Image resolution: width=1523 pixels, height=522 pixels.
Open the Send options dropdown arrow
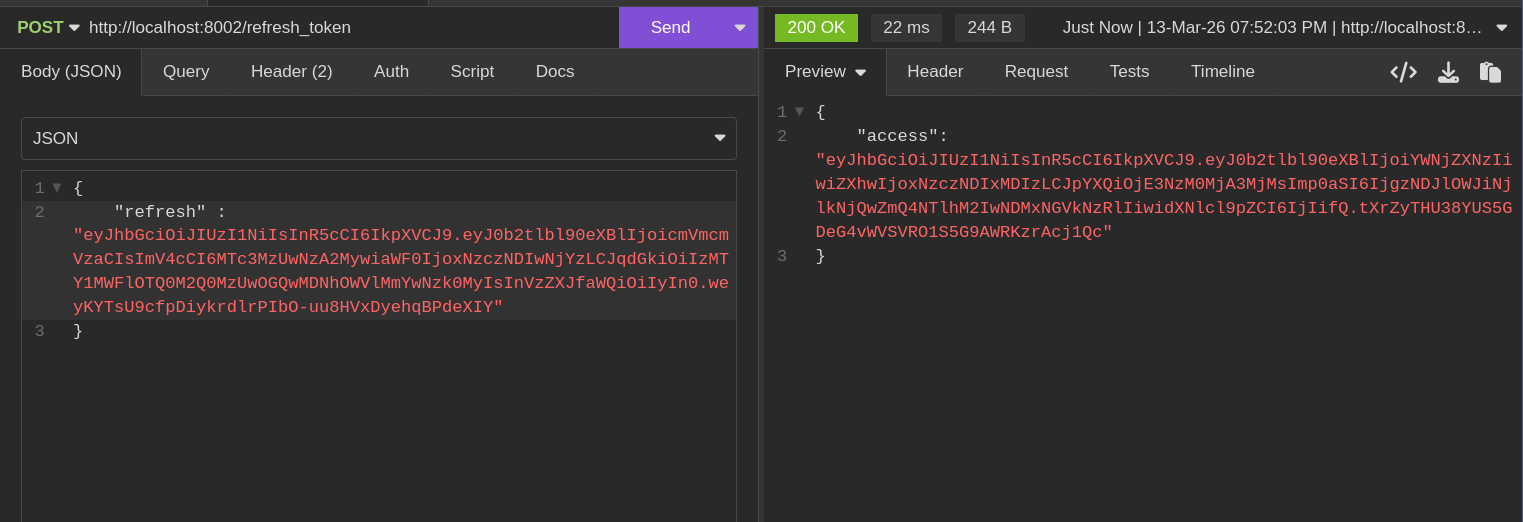click(x=740, y=28)
